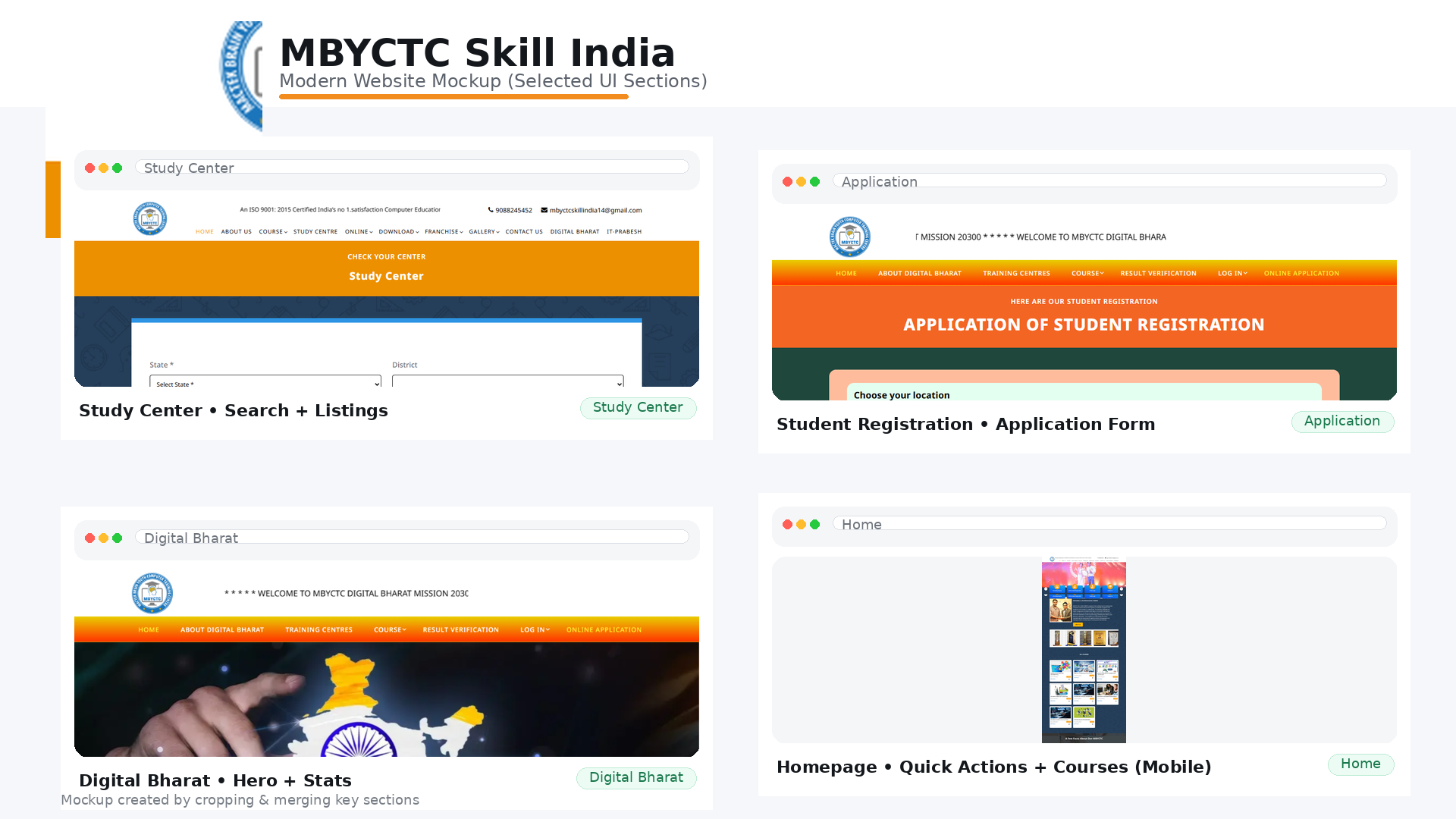Viewport: 1456px width, 819px height.
Task: Click envelope icon beside the email address
Action: pos(544,210)
